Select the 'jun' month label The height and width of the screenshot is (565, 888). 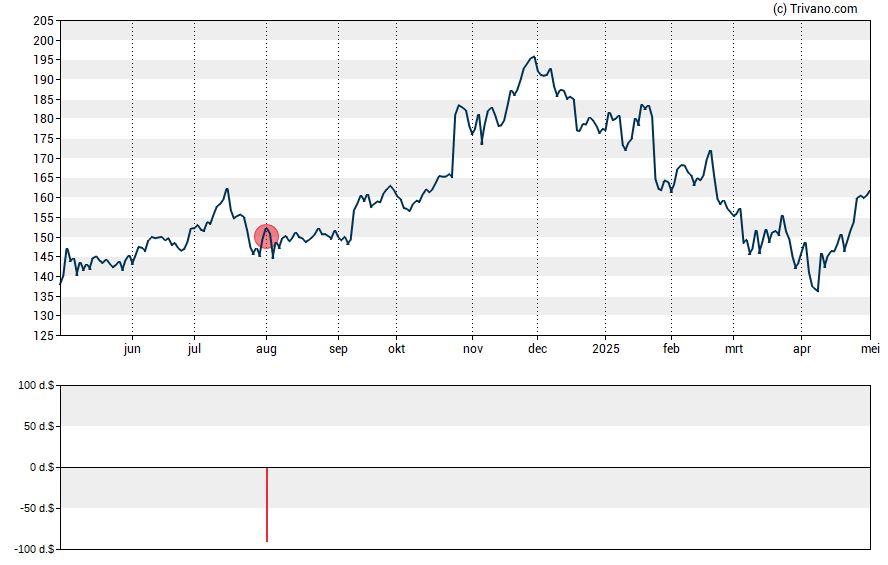(x=132, y=349)
